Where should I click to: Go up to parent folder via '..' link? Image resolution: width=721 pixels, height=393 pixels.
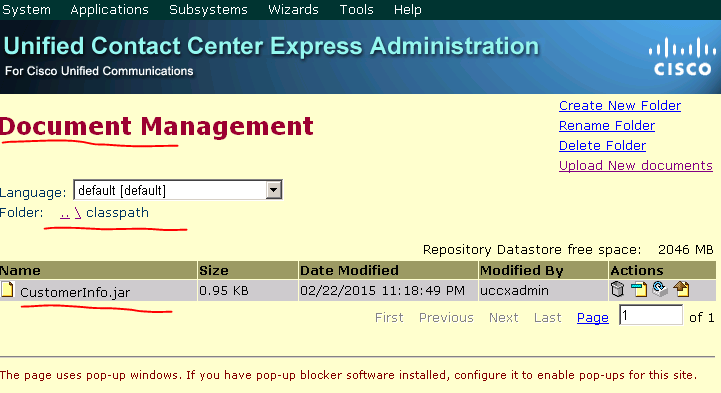65,213
